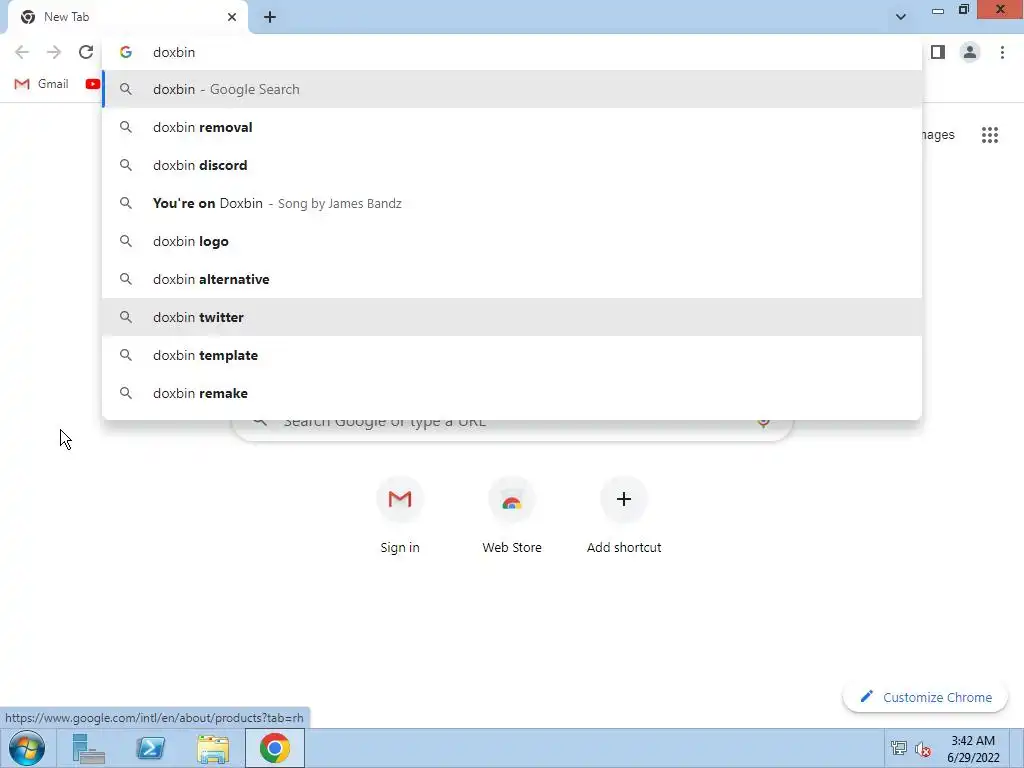The image size is (1024, 768).
Task: Open Server Manager from the taskbar
Action: [89, 748]
